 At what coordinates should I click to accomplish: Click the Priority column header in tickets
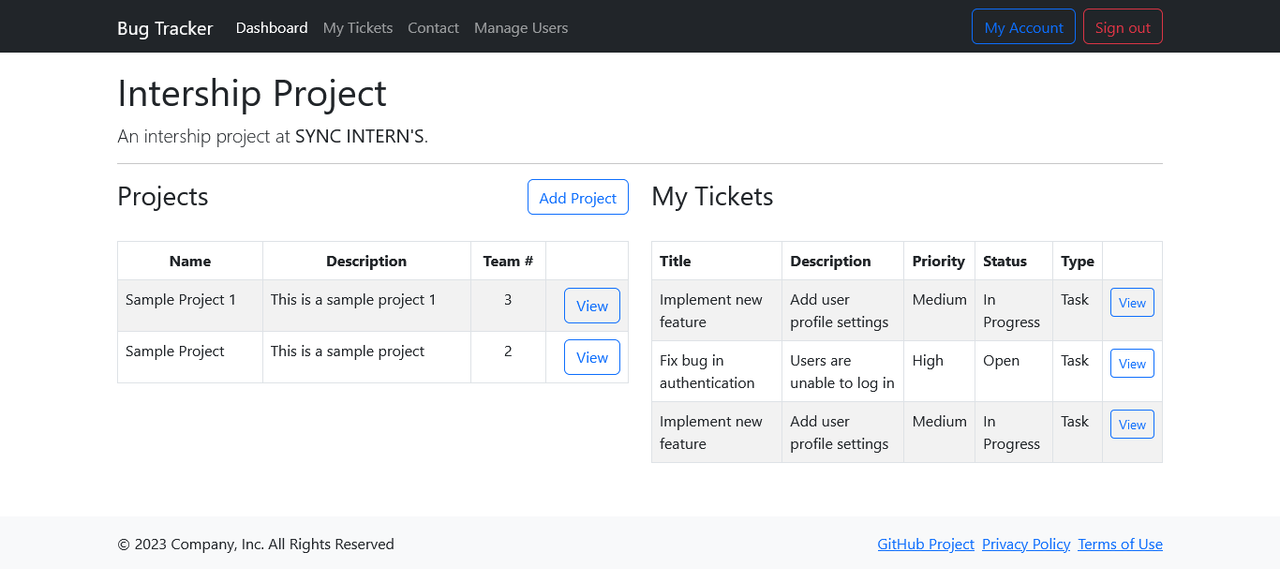pos(939,261)
